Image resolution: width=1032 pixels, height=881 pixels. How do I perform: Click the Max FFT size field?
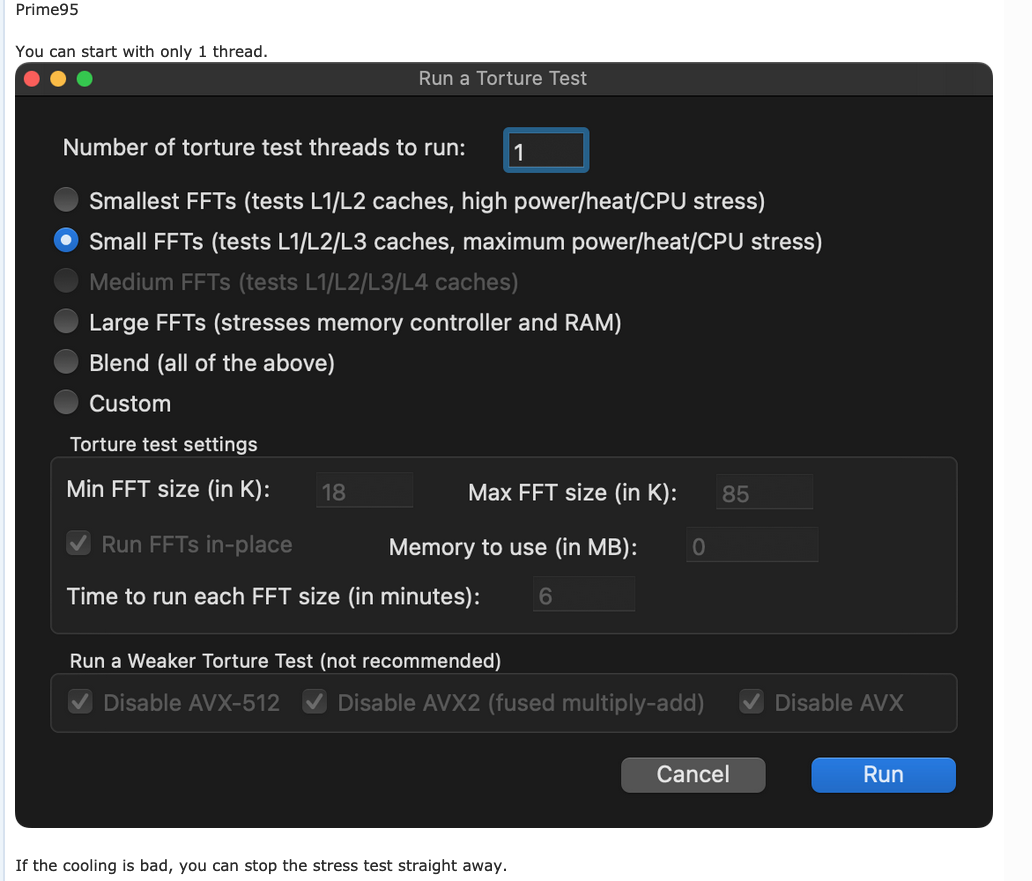pyautogui.click(x=764, y=493)
